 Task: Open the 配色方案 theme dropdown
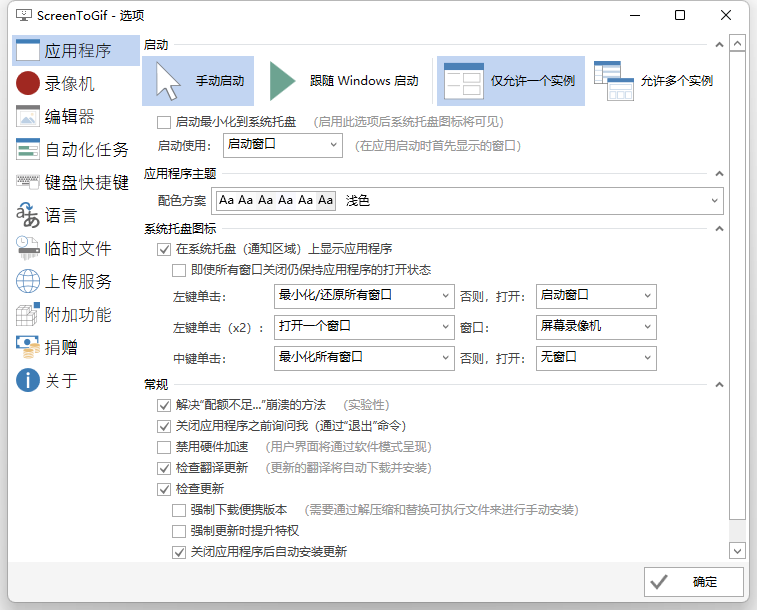pos(467,201)
